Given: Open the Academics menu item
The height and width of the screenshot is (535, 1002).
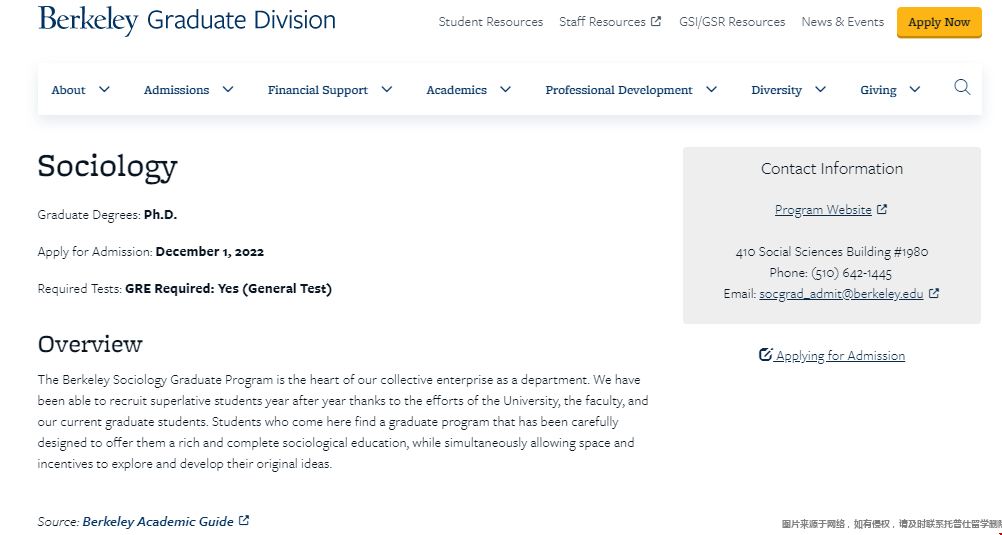Looking at the screenshot, I should pos(456,90).
